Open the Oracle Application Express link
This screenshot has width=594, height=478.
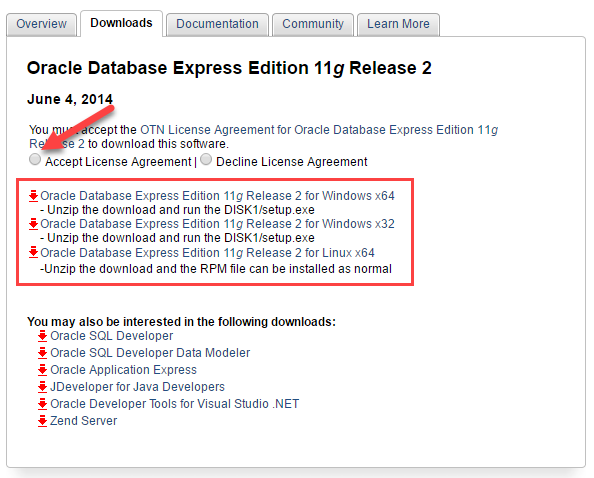pos(123,370)
